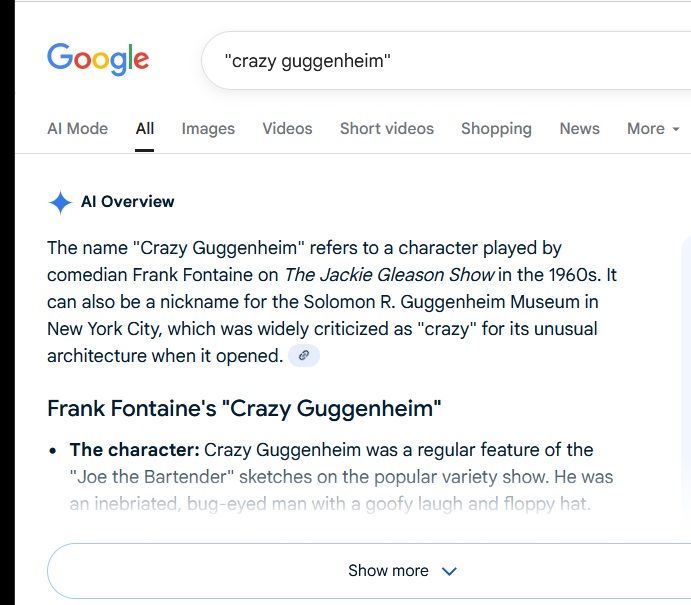
Task: Click the Frank Fontaine's "Crazy Guggenheim" heading
Action: [x=244, y=409]
